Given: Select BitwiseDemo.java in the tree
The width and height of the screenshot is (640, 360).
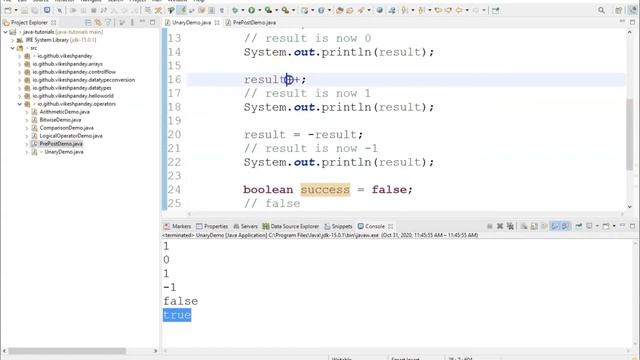Looking at the screenshot, I should coord(60,120).
